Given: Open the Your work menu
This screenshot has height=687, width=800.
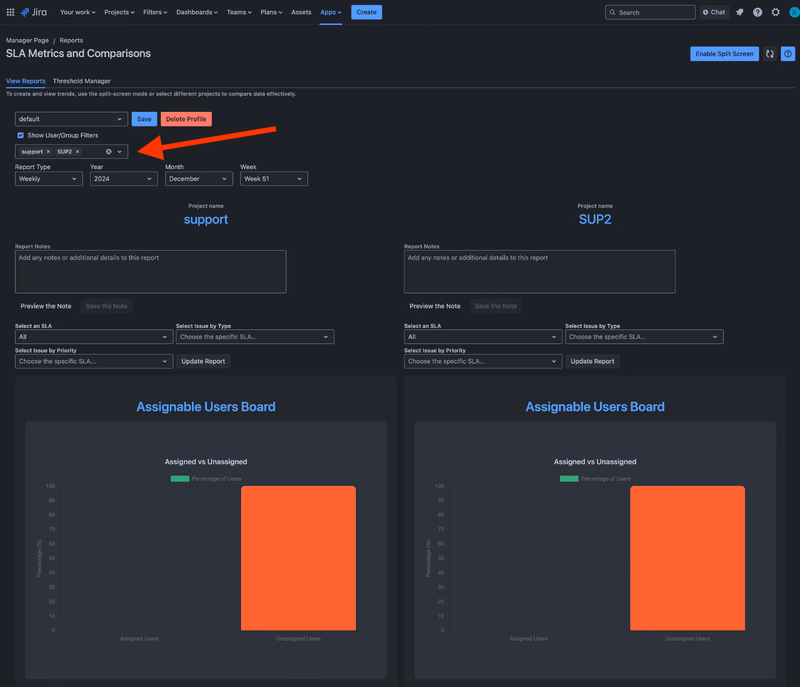Looking at the screenshot, I should point(78,12).
